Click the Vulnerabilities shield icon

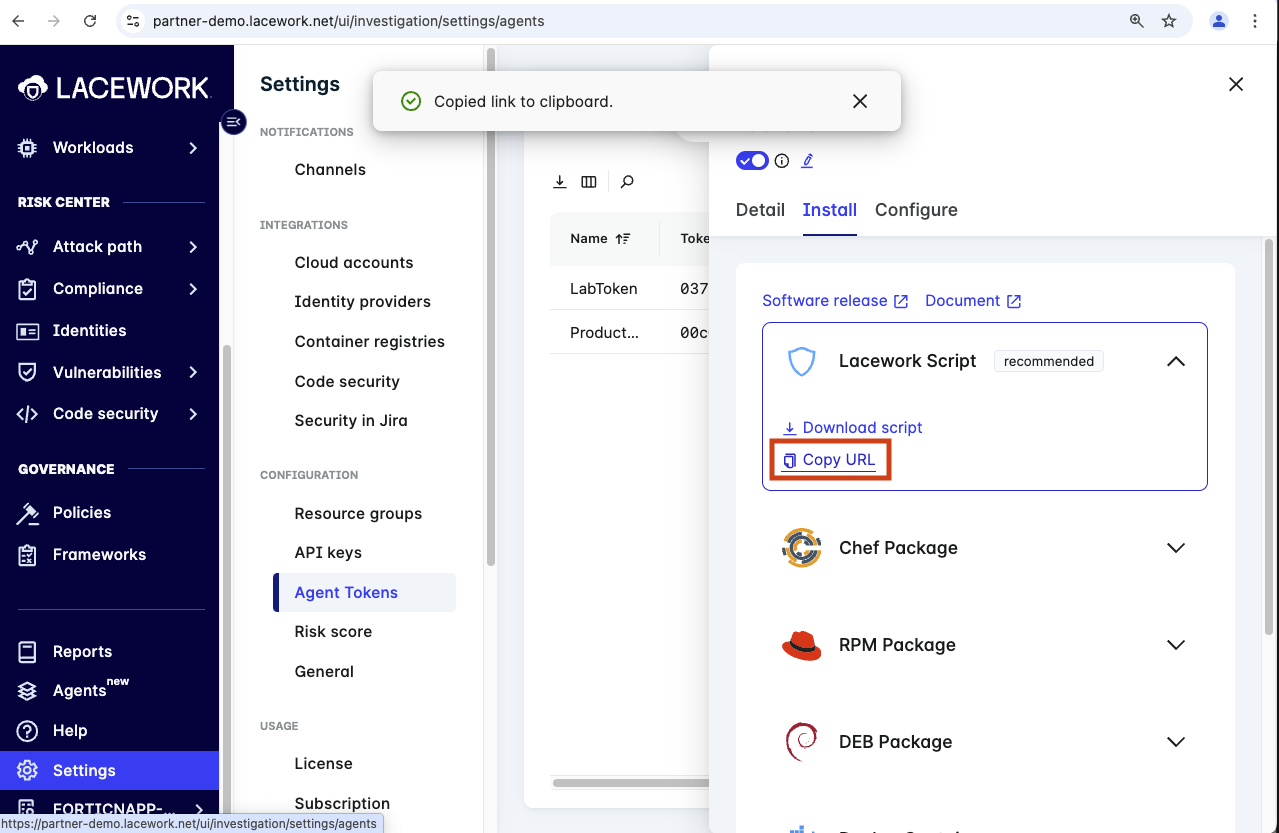(x=28, y=372)
